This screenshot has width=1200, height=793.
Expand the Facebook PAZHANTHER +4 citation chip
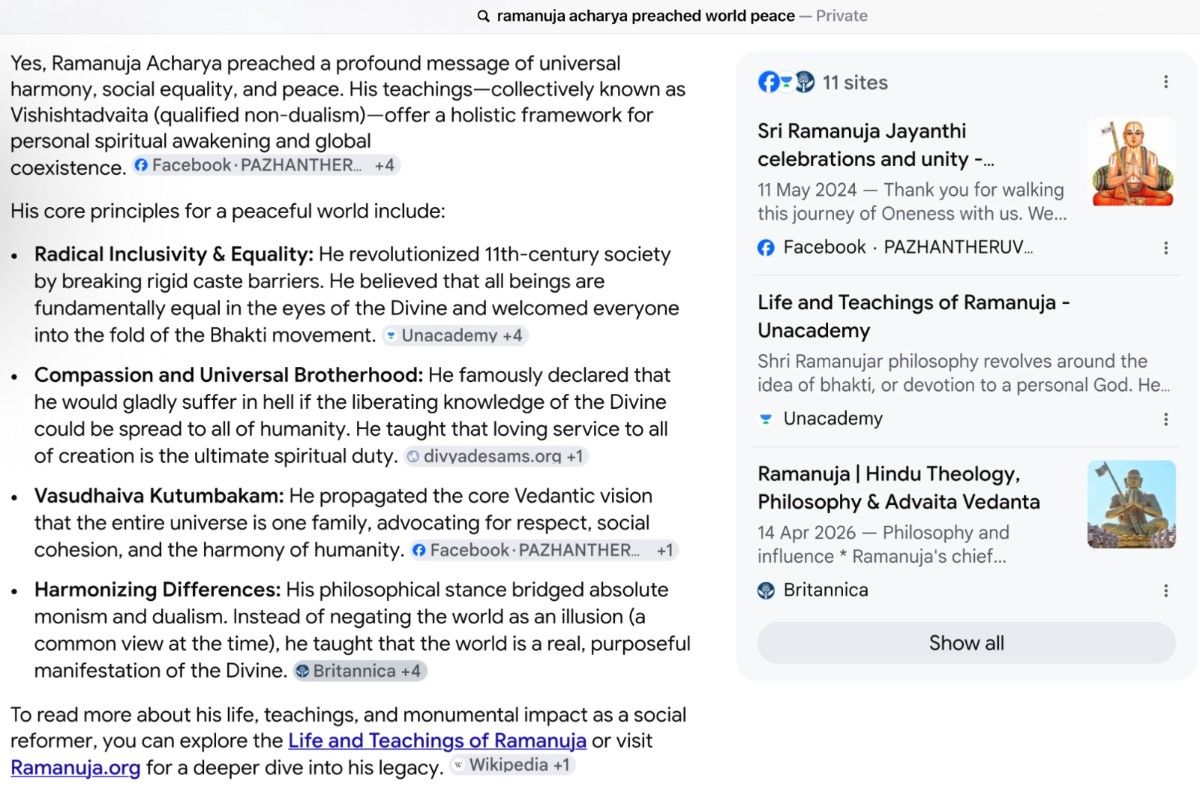[x=266, y=165]
